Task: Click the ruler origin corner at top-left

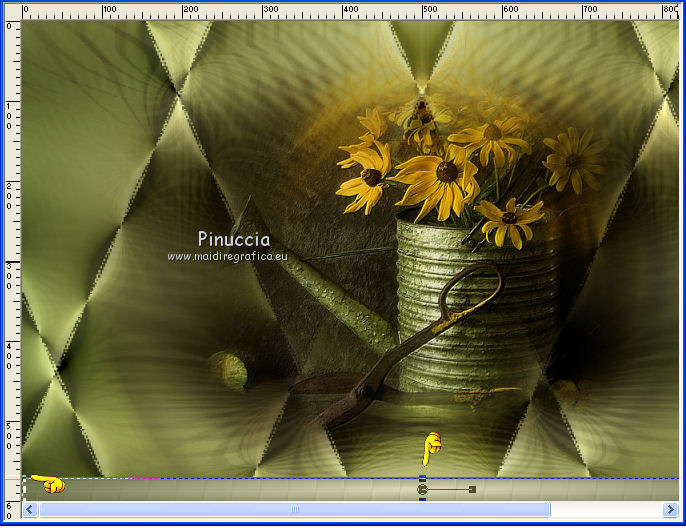Action: click(x=11, y=11)
